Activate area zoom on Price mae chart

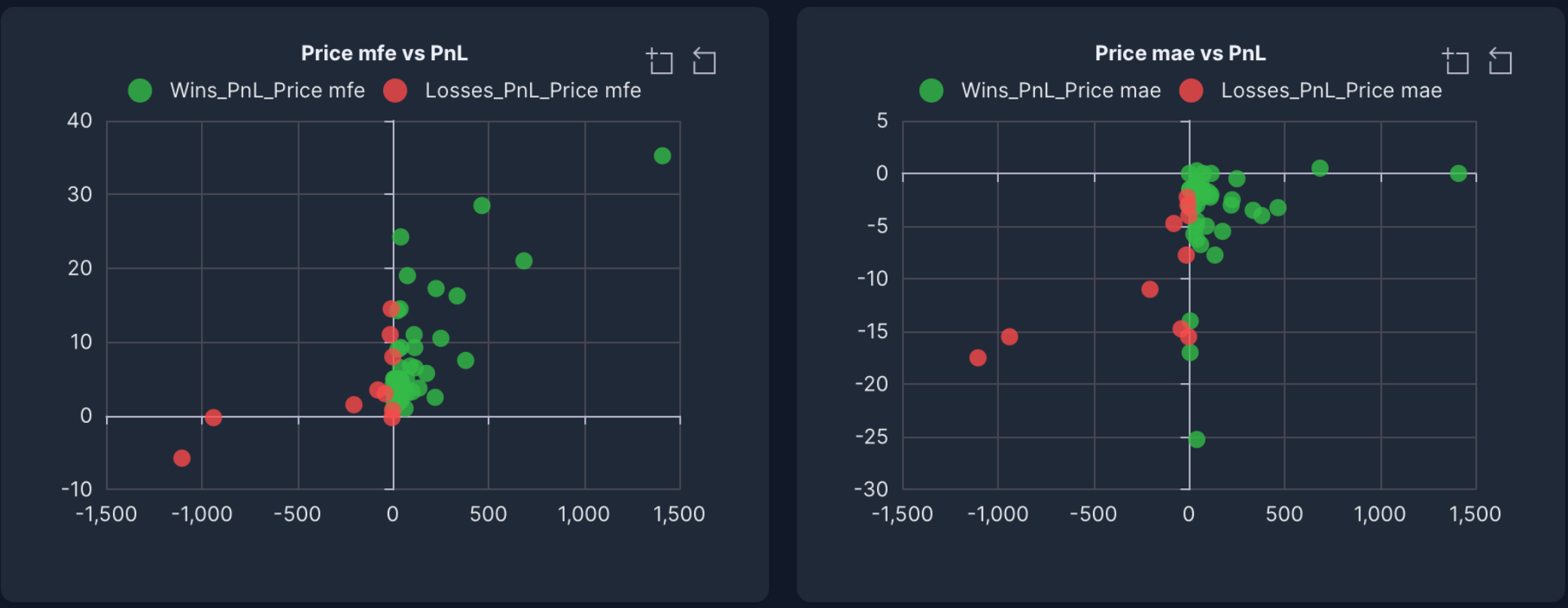1456,61
